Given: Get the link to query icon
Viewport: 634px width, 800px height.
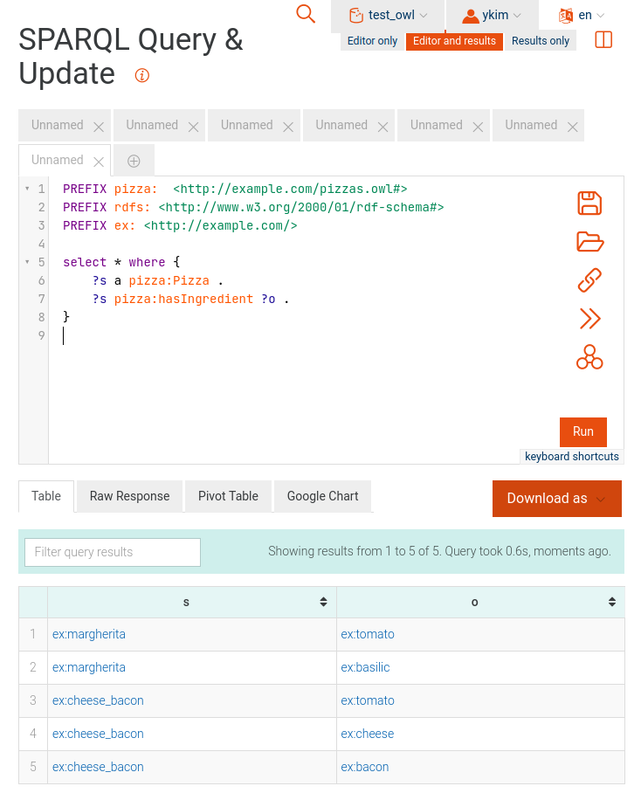Looking at the screenshot, I should 590,280.
